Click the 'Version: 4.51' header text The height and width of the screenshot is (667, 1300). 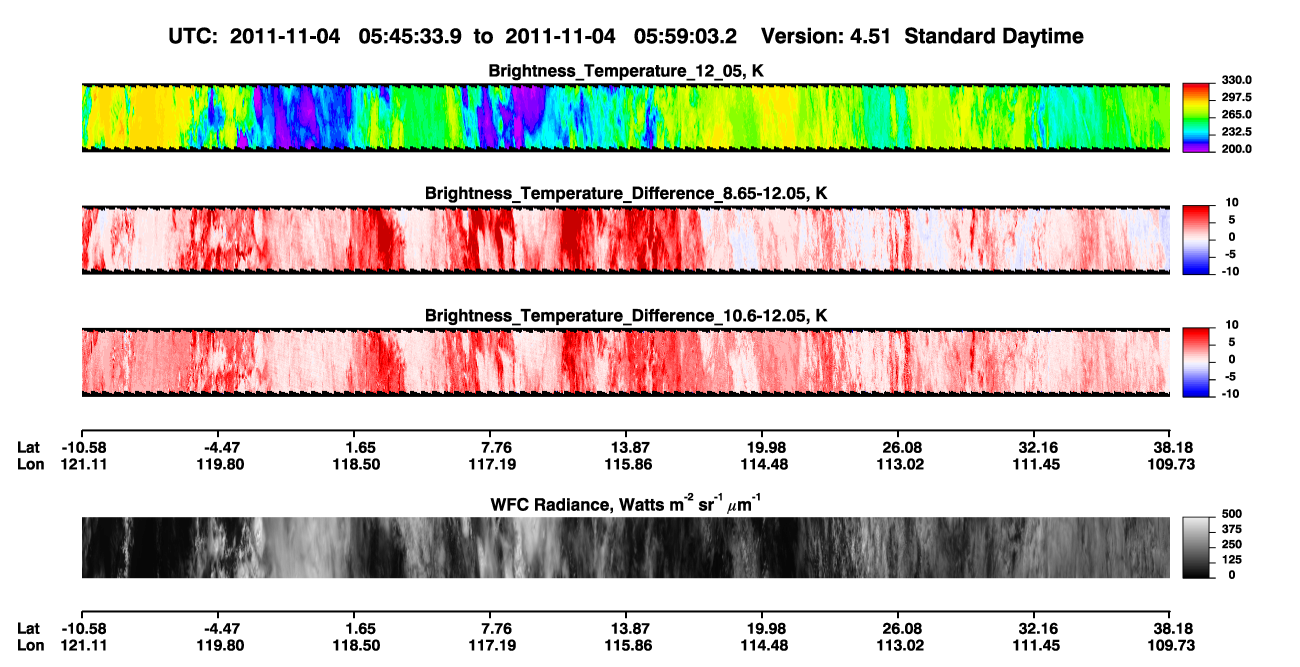(824, 36)
